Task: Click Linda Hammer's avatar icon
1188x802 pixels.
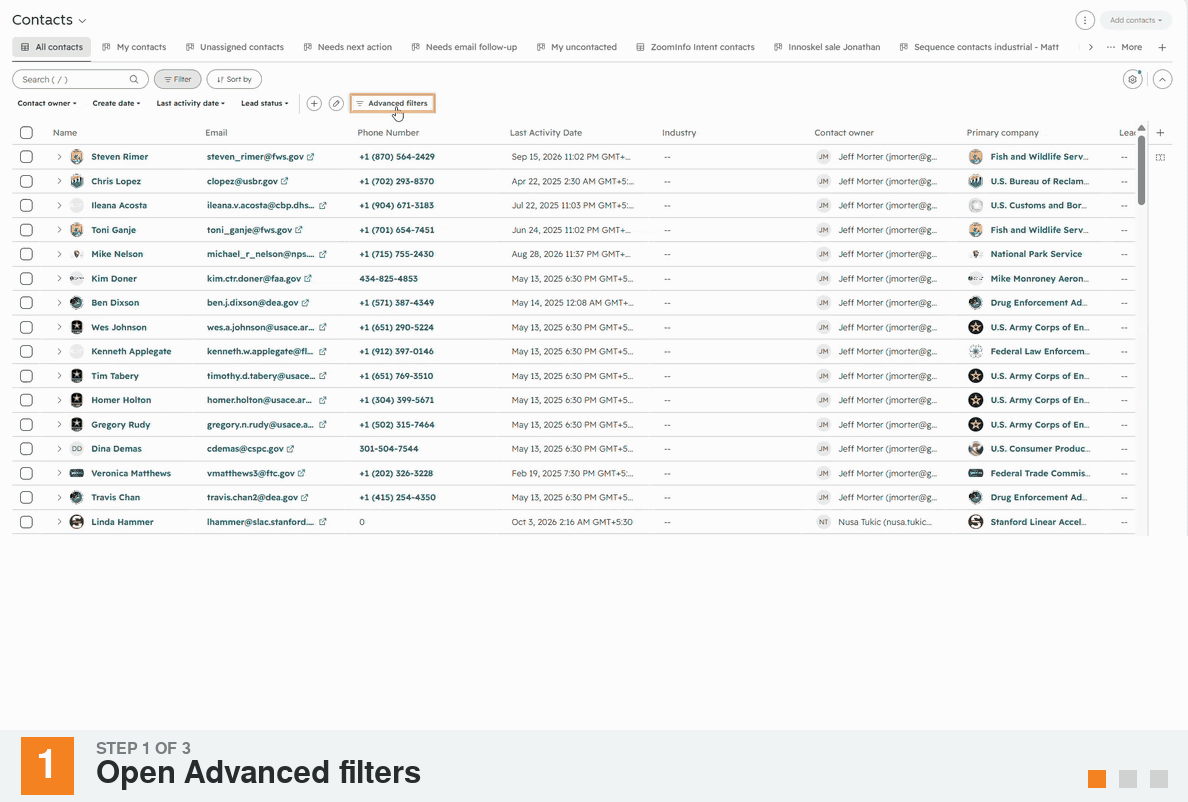Action: [x=77, y=522]
